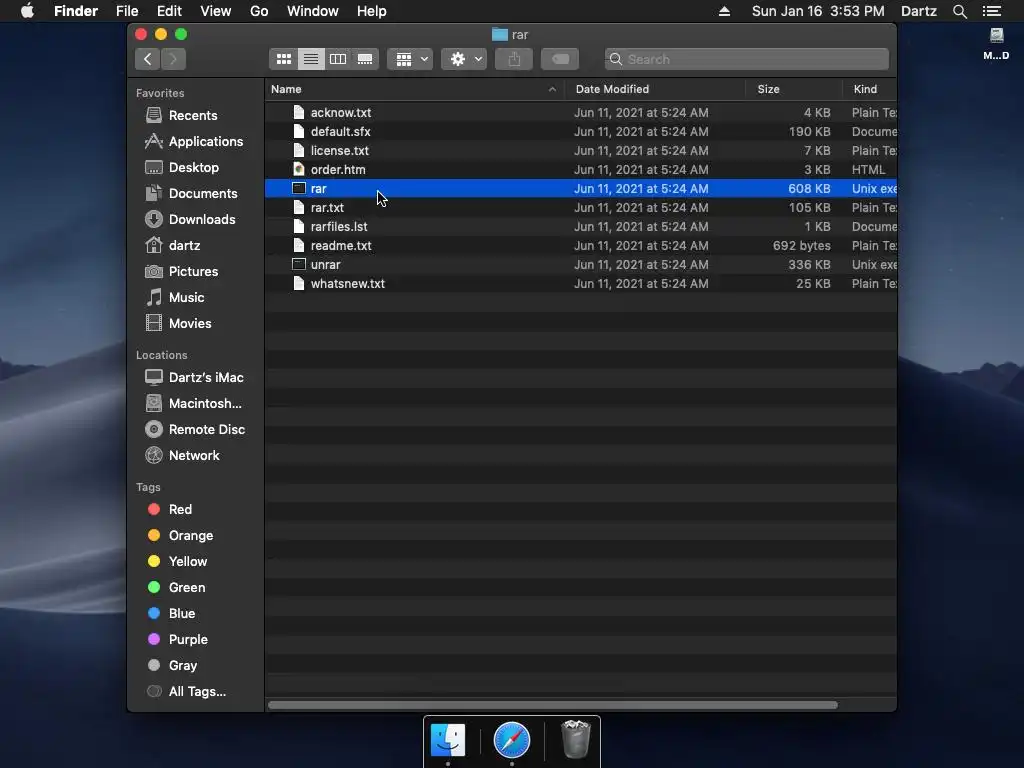This screenshot has height=768, width=1024.
Task: Switch to list view in toolbar
Action: (311, 59)
